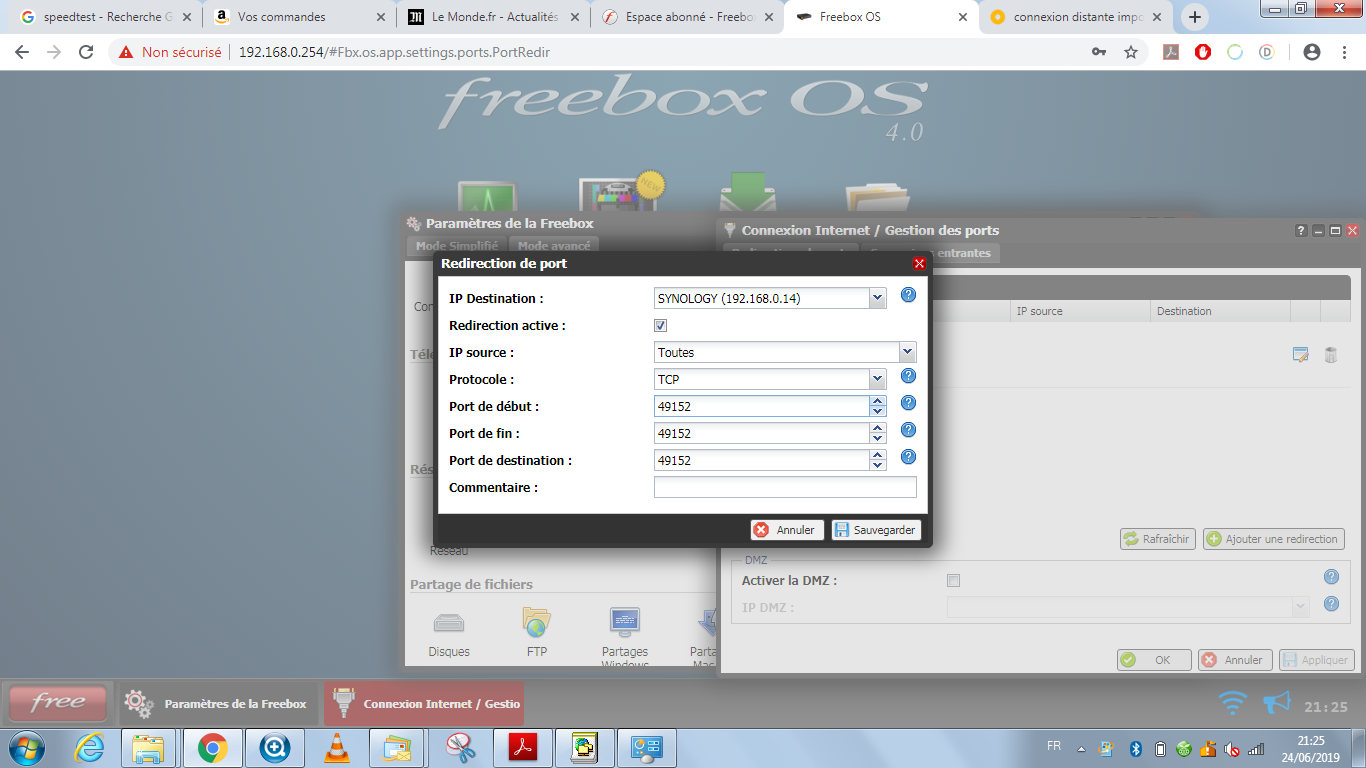
Task: Open Internet Explorer from taskbar
Action: tap(88, 747)
